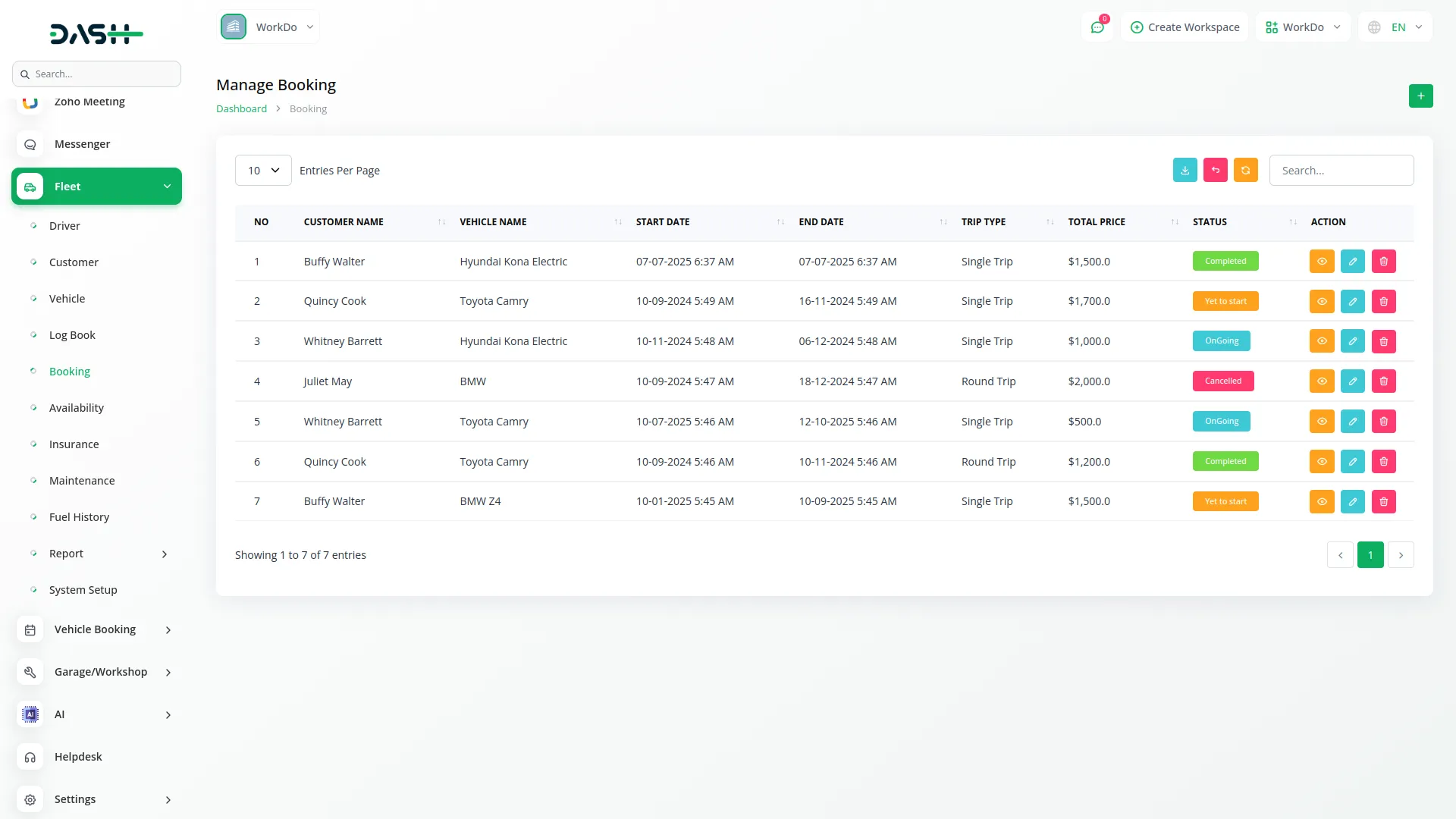Open the EN language dropdown

click(x=1396, y=27)
